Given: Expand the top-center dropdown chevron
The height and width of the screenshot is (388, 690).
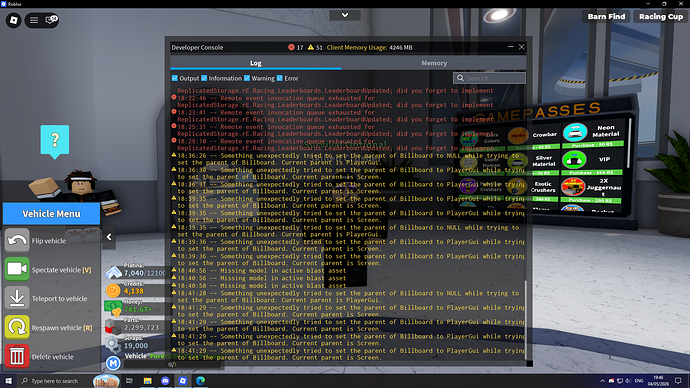Looking at the screenshot, I should pos(345,15).
